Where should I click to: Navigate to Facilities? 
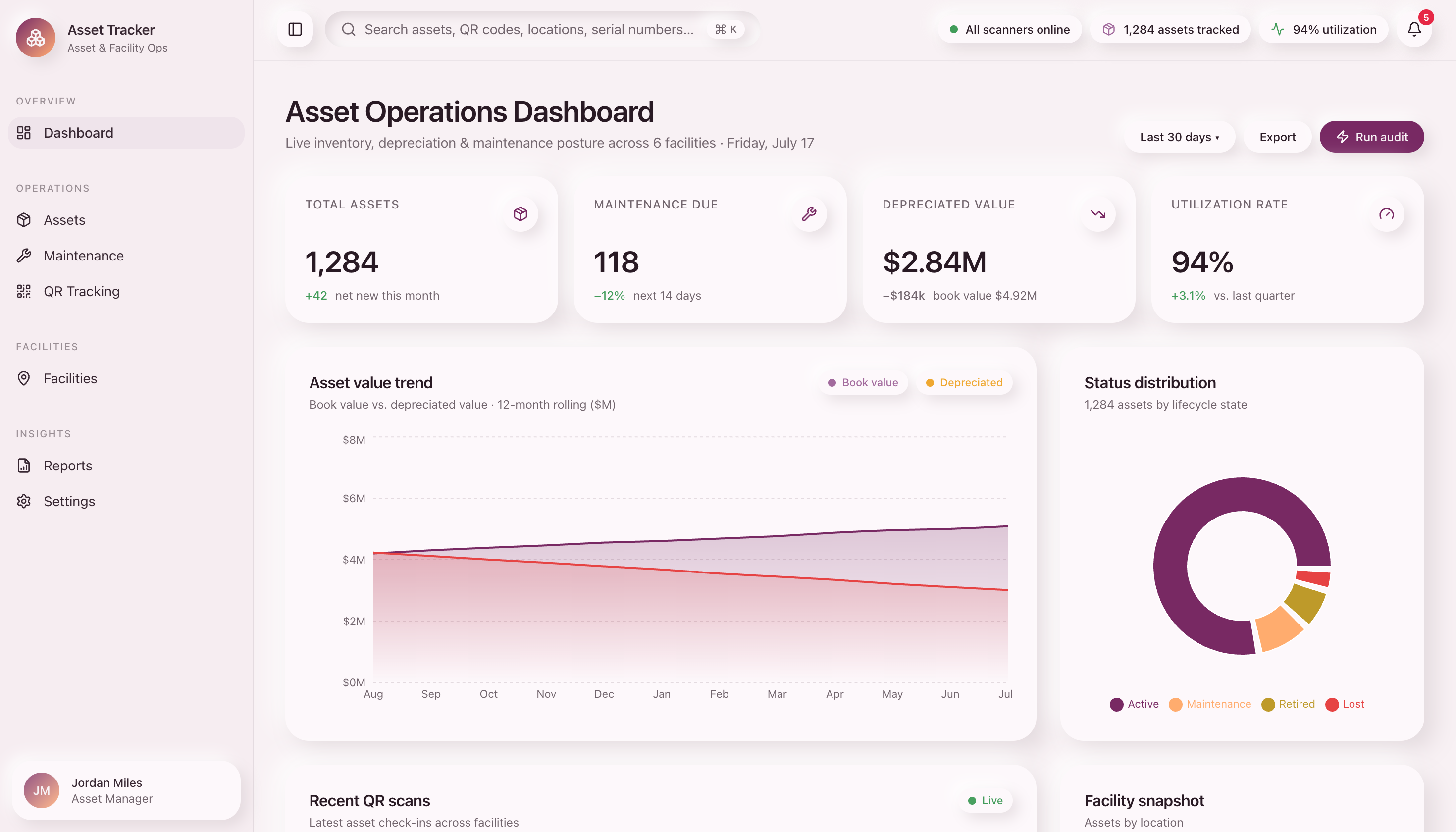point(126,378)
